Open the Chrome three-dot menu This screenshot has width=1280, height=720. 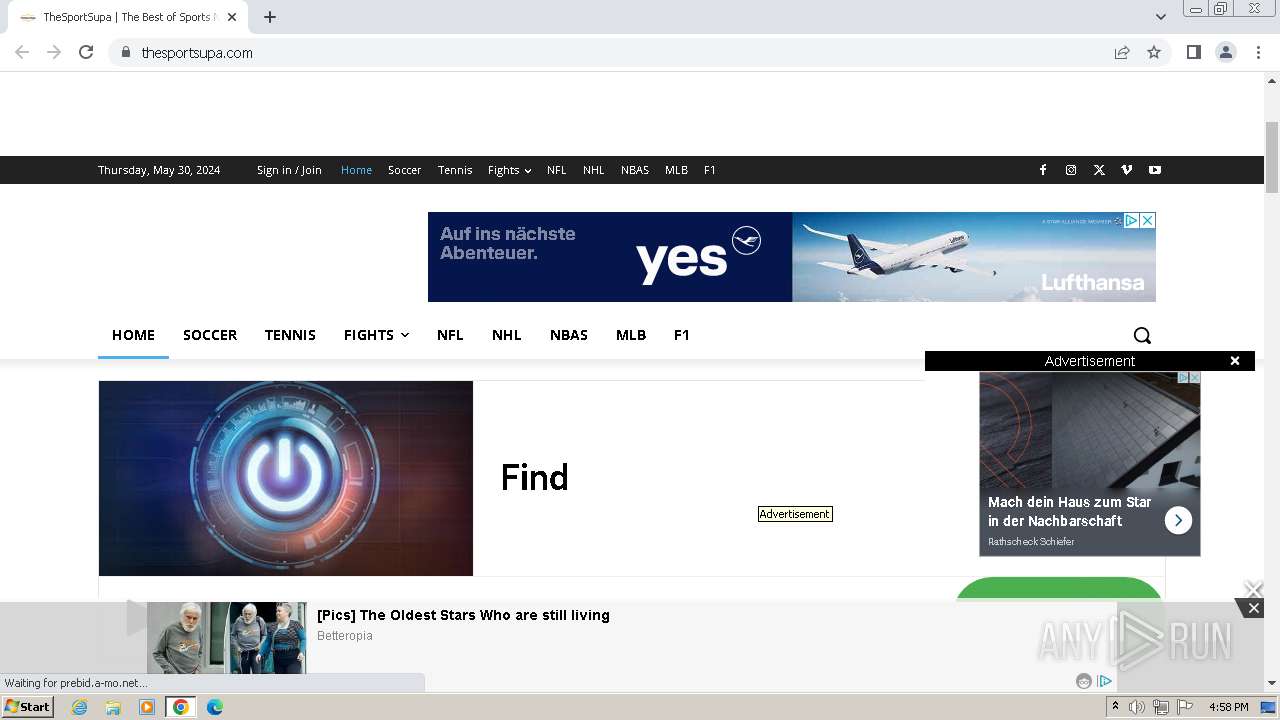[x=1259, y=52]
